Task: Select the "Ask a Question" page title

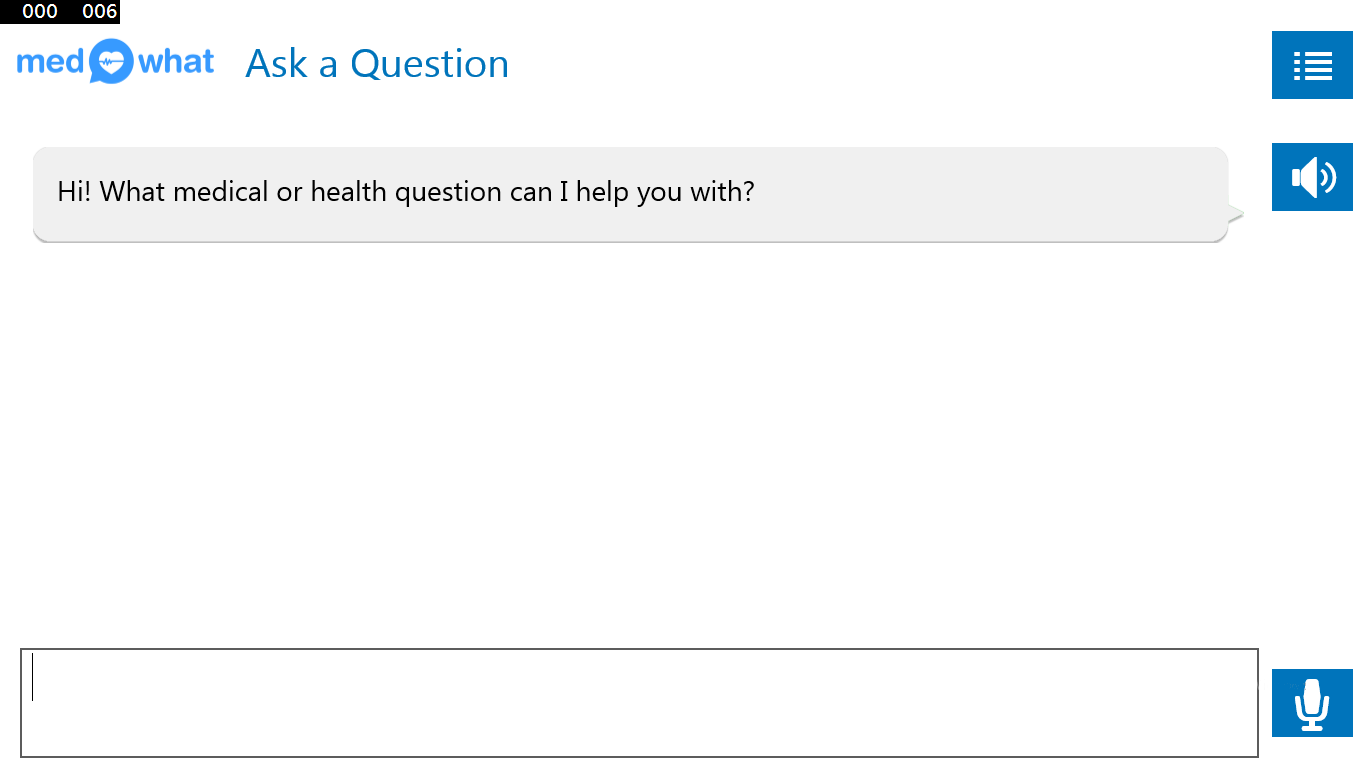Action: pos(377,64)
